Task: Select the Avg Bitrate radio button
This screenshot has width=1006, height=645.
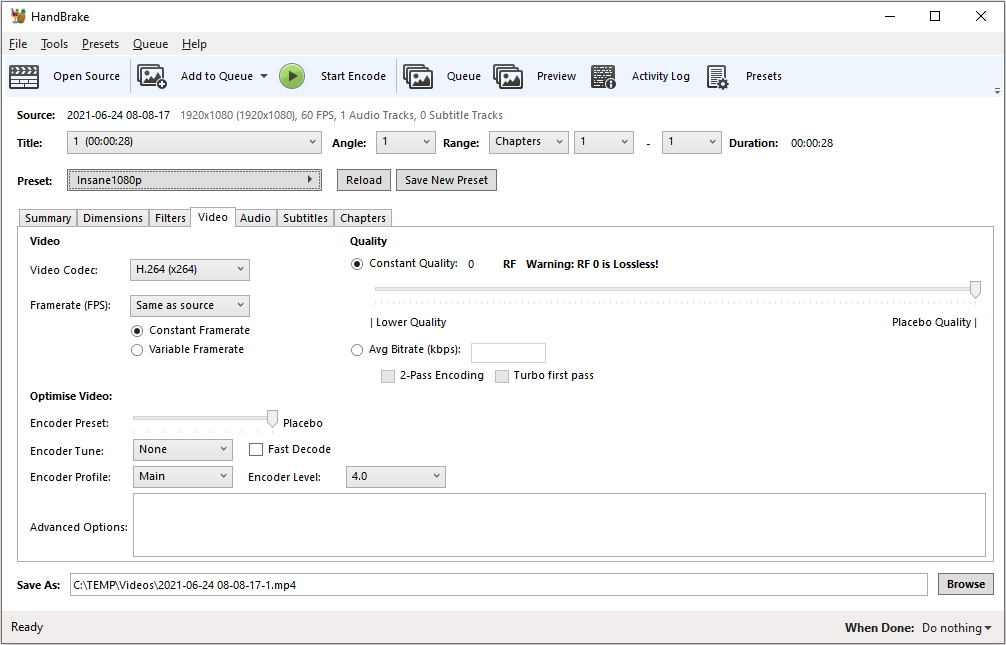Action: (357, 350)
